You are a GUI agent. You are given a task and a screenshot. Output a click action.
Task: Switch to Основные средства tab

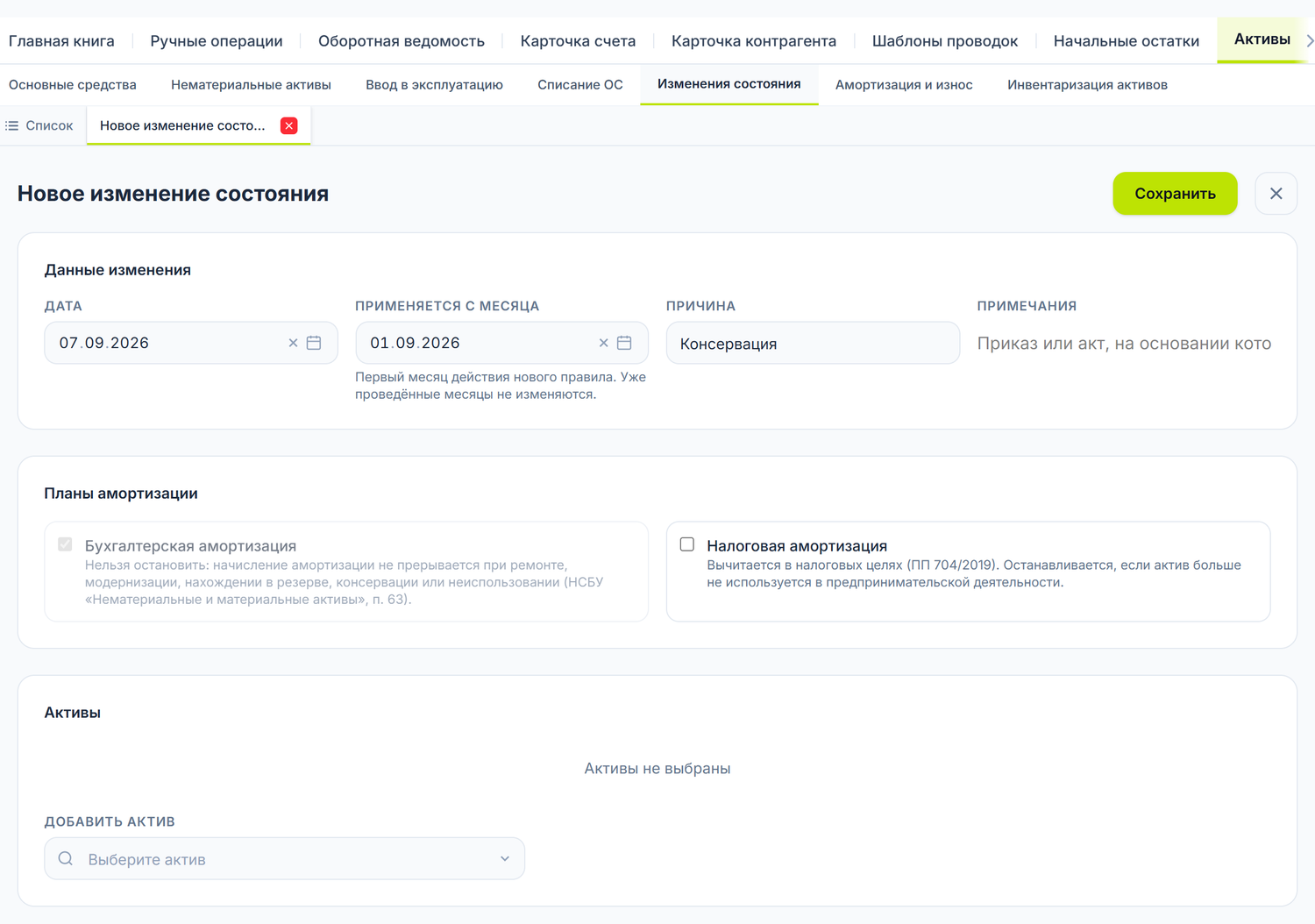click(x=73, y=85)
